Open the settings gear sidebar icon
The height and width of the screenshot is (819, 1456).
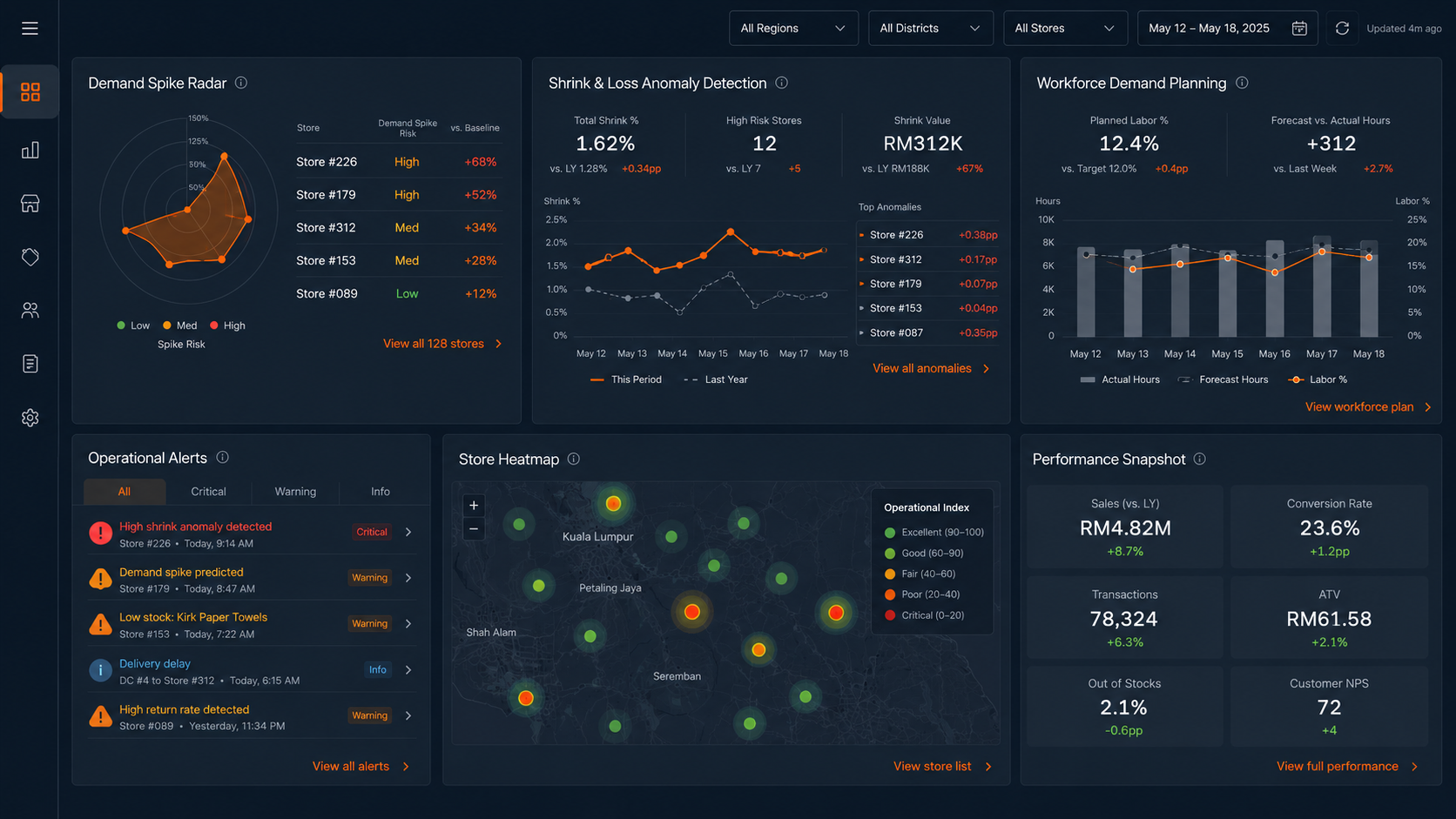(x=30, y=418)
